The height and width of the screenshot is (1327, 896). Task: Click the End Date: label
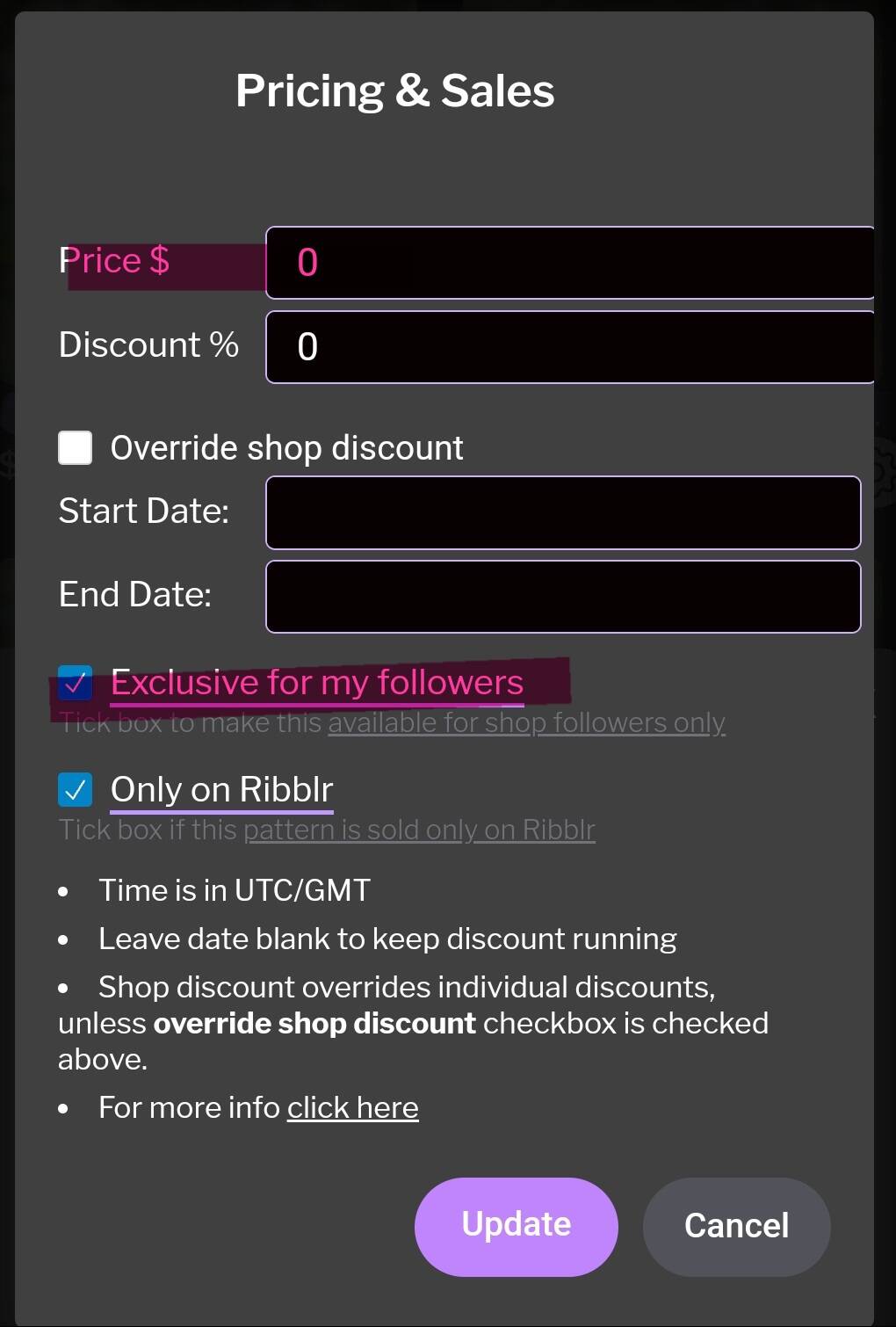(135, 594)
